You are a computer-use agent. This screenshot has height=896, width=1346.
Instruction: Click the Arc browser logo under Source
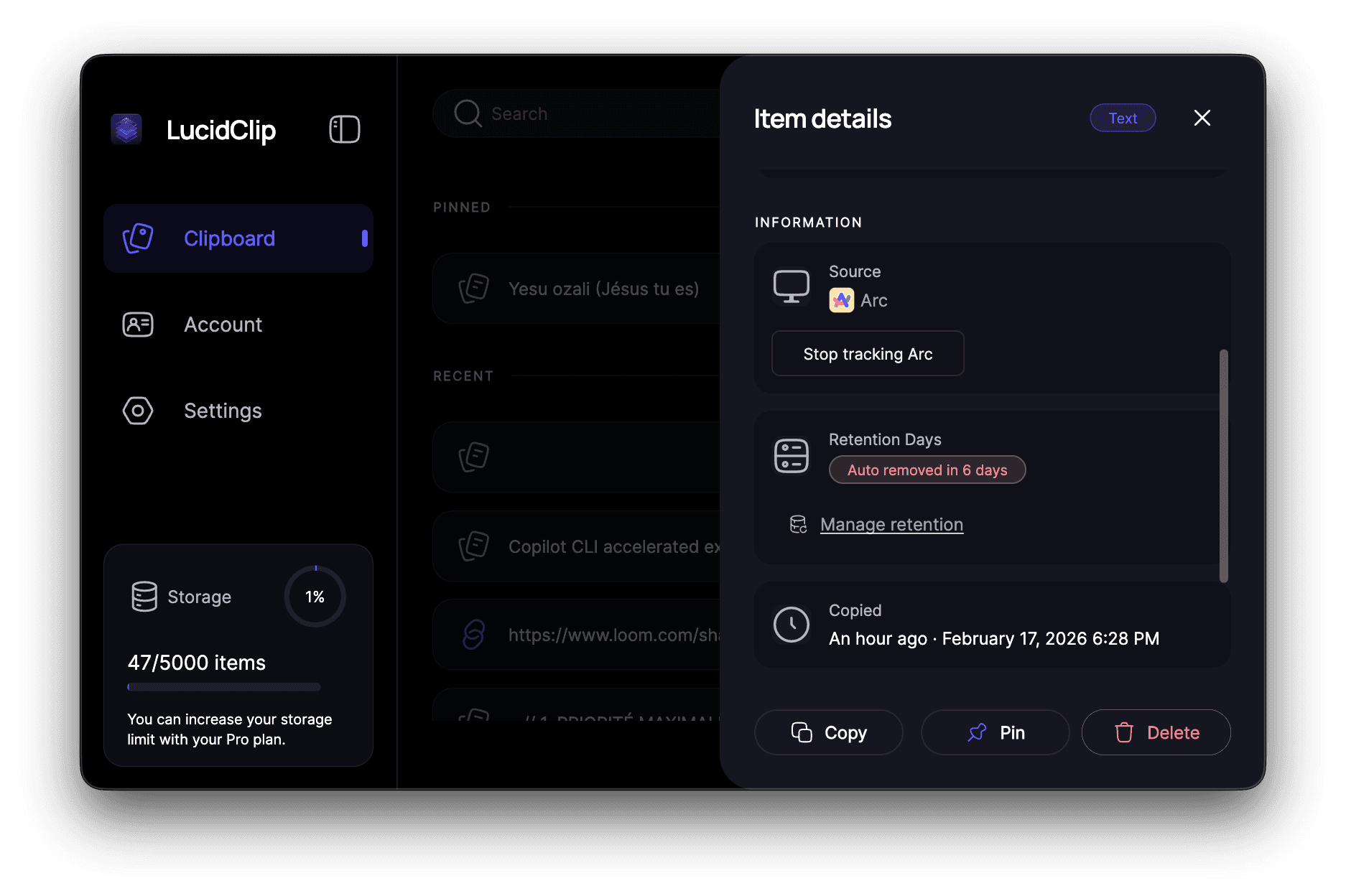[841, 300]
